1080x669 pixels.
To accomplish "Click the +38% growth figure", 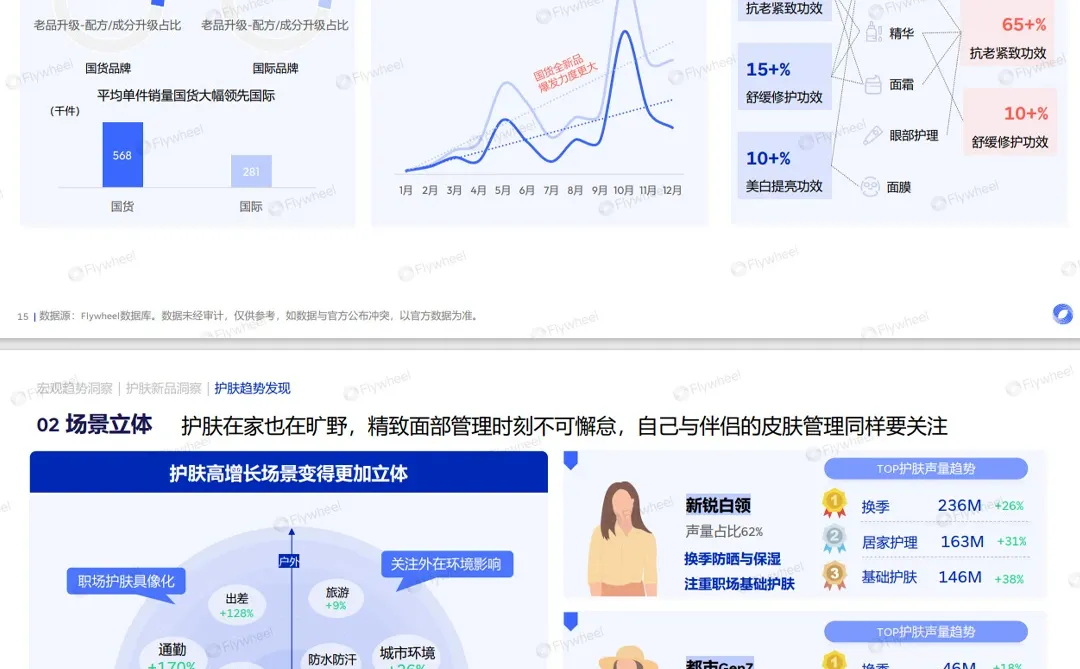I will pyautogui.click(x=1009, y=579).
